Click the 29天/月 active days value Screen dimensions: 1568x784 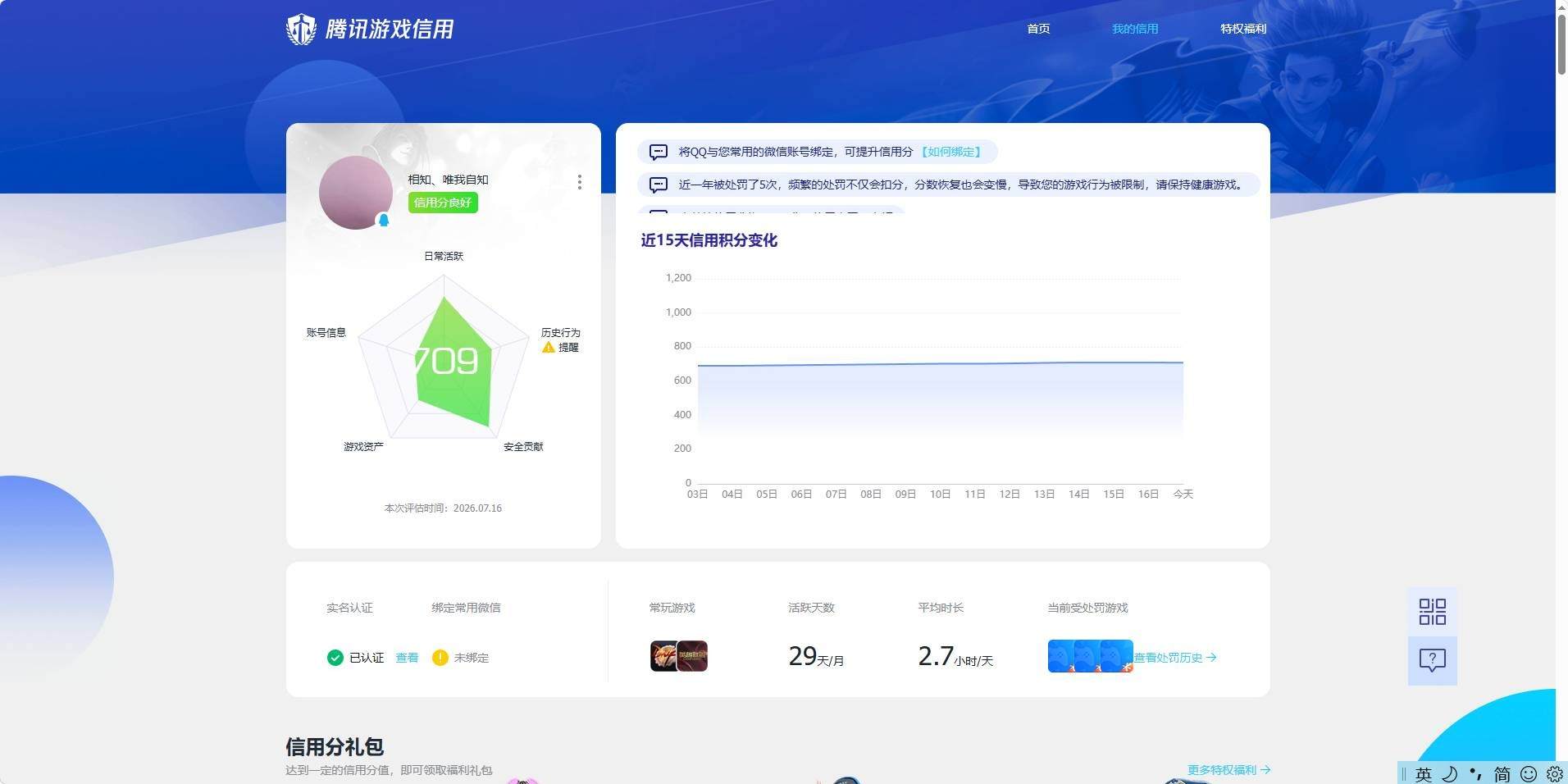(x=816, y=657)
